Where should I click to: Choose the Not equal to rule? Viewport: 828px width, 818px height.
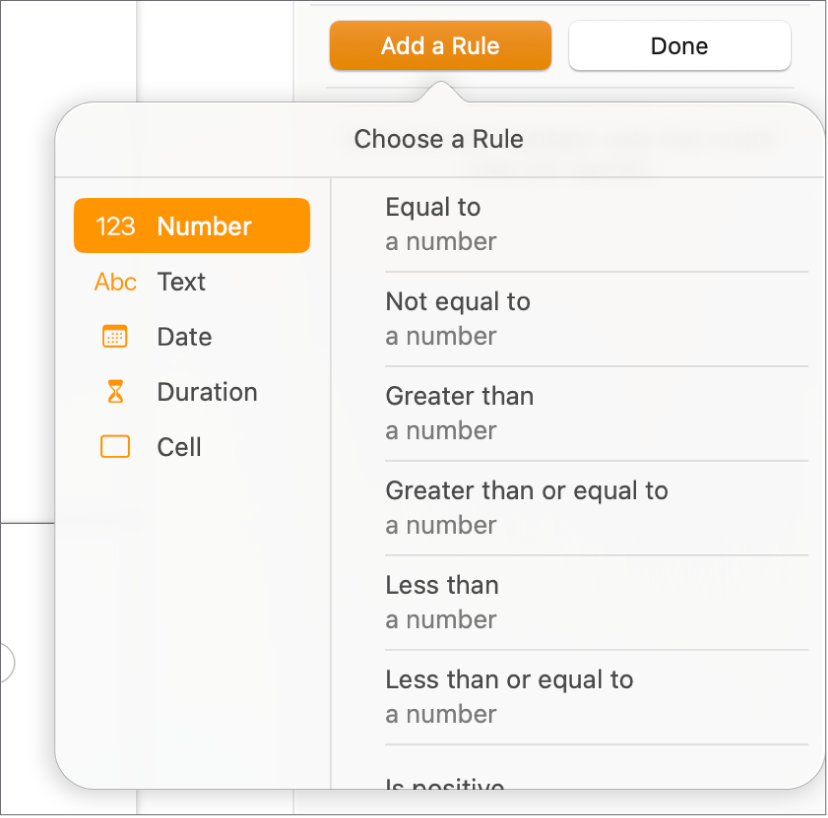(x=458, y=301)
